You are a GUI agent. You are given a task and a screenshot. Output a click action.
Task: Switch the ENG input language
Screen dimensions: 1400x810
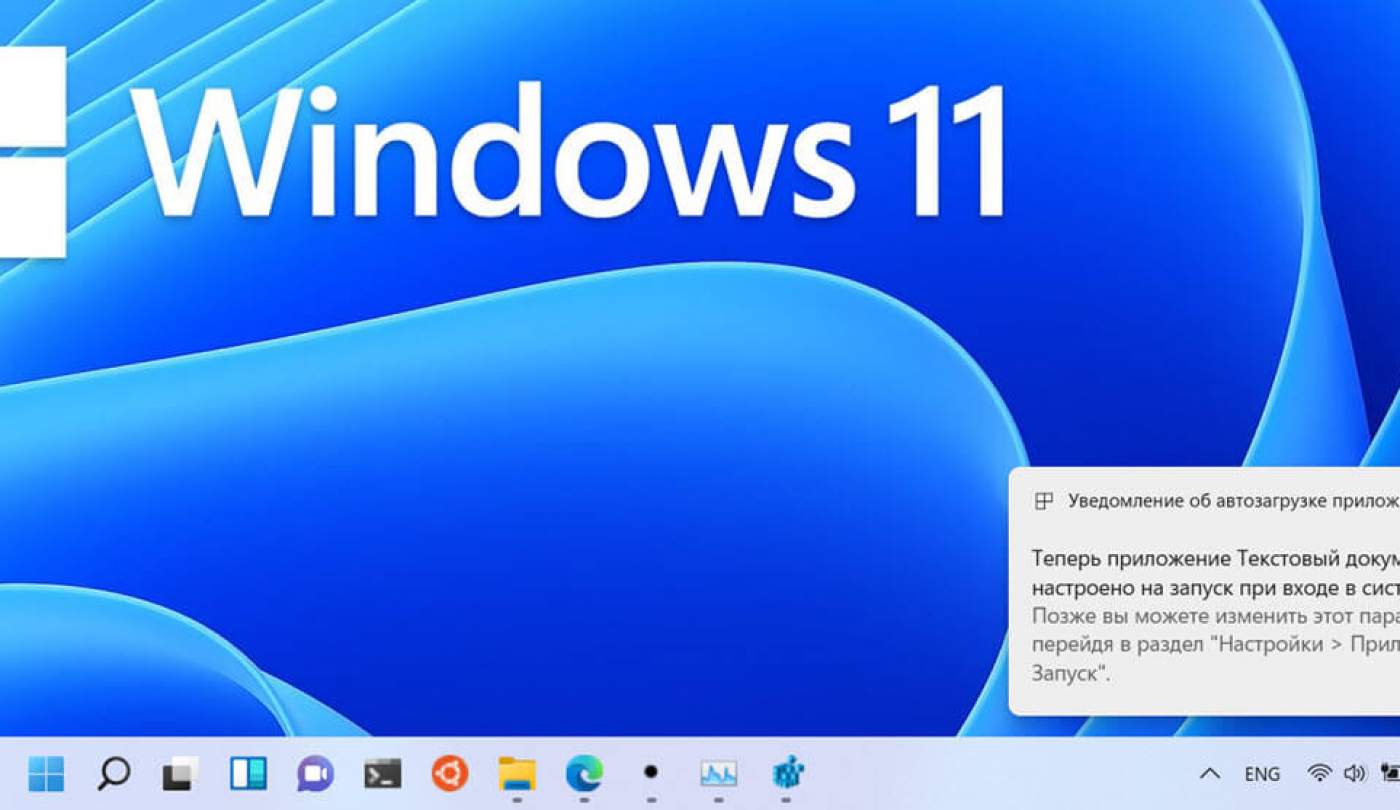1262,774
